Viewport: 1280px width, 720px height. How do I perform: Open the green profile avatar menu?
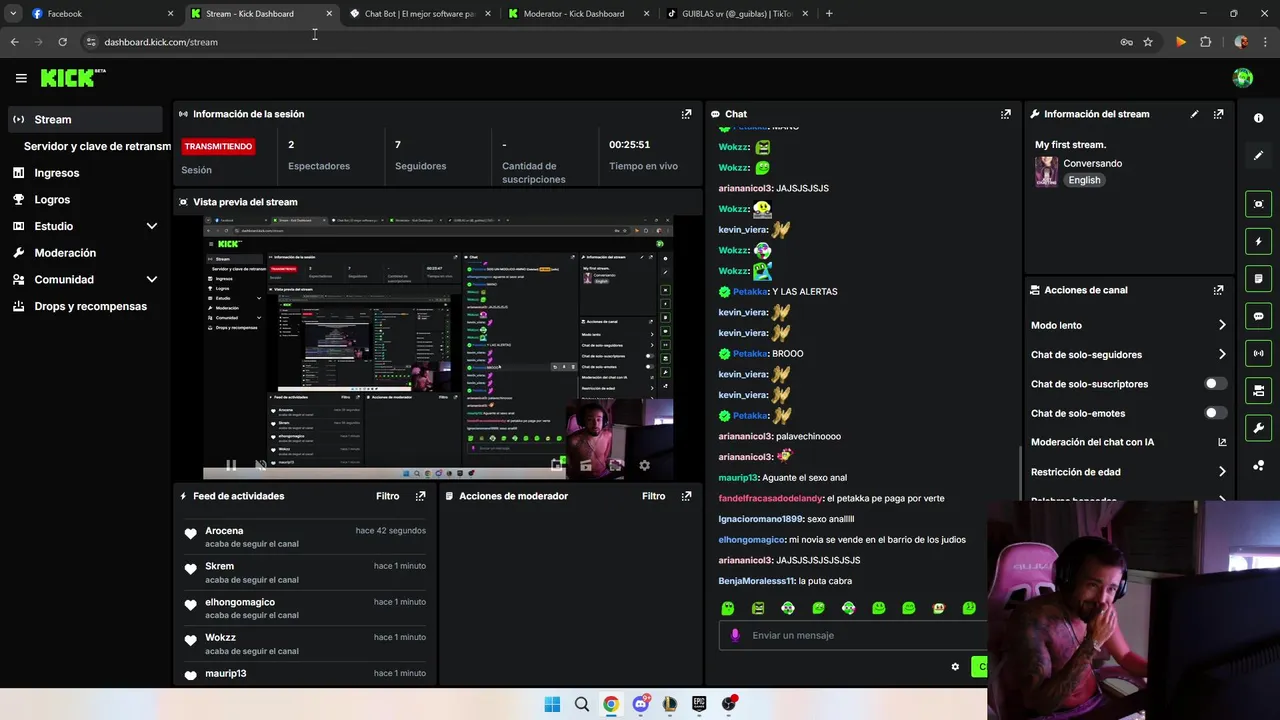tap(1243, 78)
